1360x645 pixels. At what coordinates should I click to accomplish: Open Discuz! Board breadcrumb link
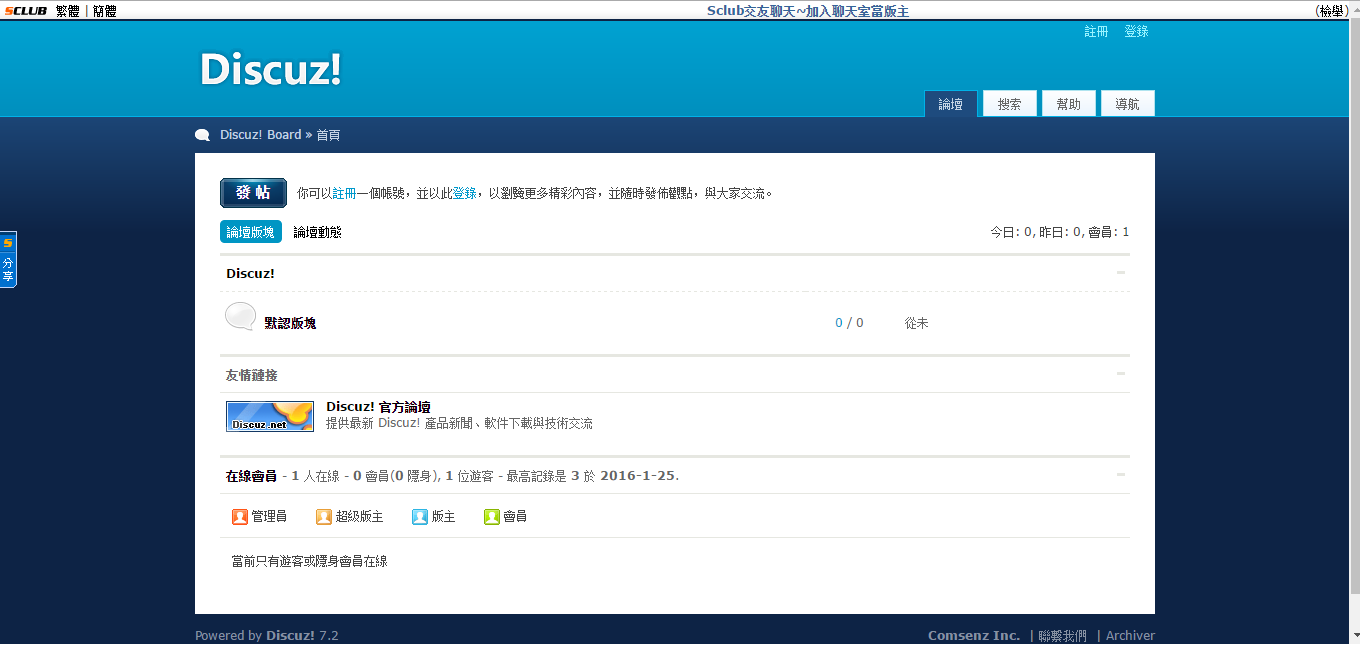(x=260, y=135)
